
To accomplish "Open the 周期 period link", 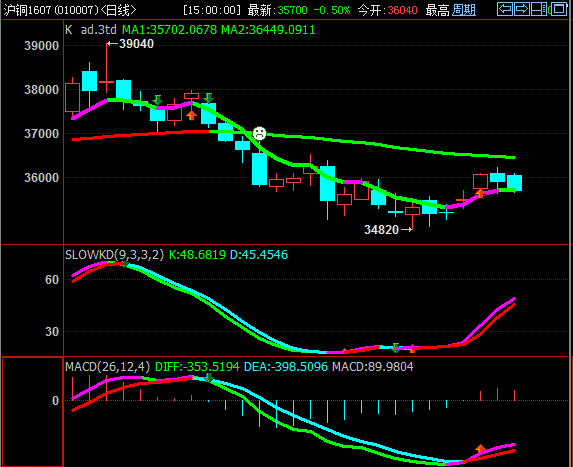I will click(x=464, y=10).
